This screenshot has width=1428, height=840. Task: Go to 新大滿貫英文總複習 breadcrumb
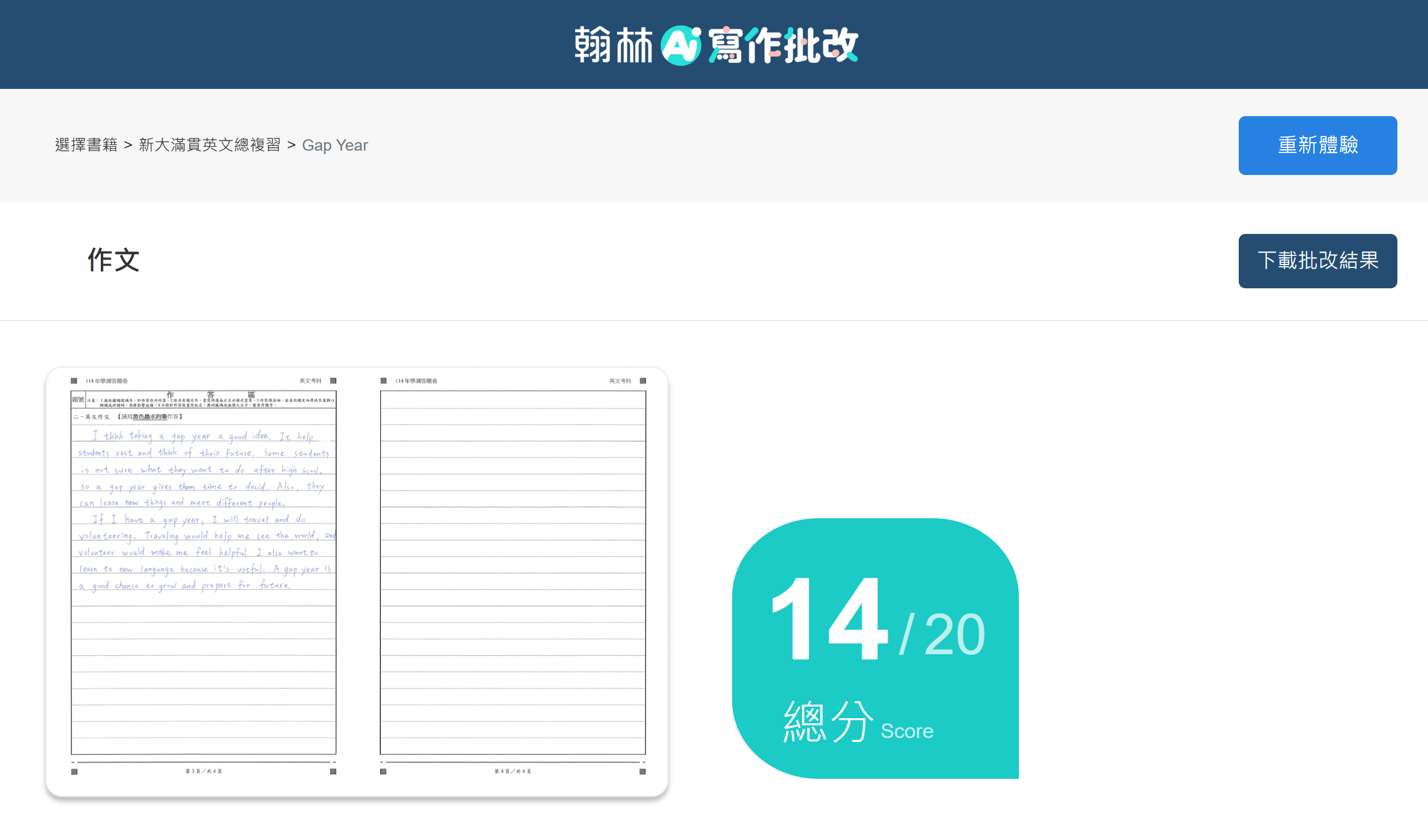pyautogui.click(x=209, y=146)
